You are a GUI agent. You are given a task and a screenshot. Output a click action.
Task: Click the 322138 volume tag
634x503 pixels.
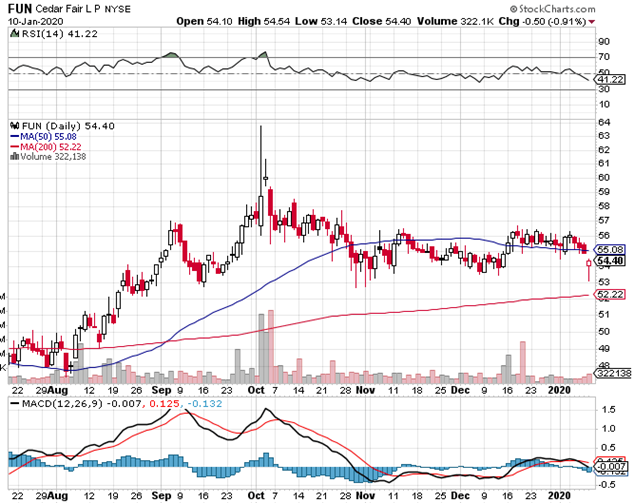pyautogui.click(x=612, y=371)
